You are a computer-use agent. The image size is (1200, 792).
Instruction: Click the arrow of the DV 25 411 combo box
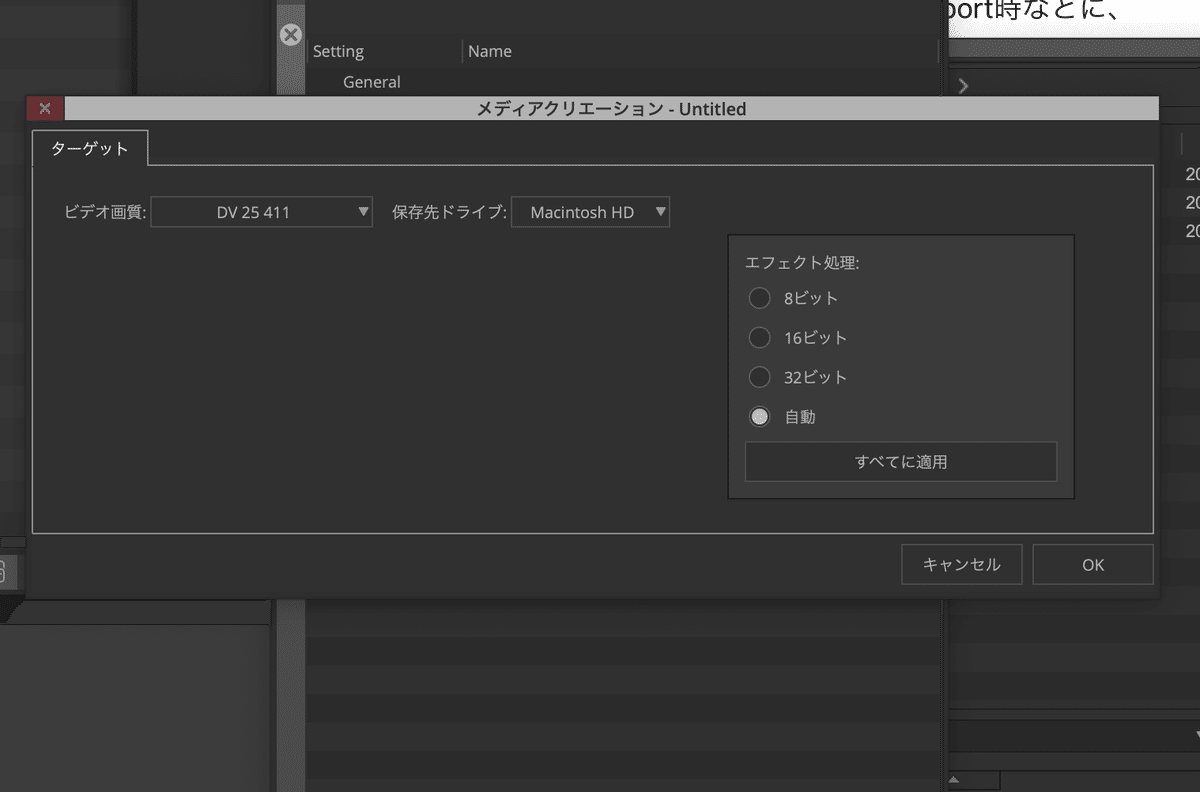pyautogui.click(x=362, y=211)
